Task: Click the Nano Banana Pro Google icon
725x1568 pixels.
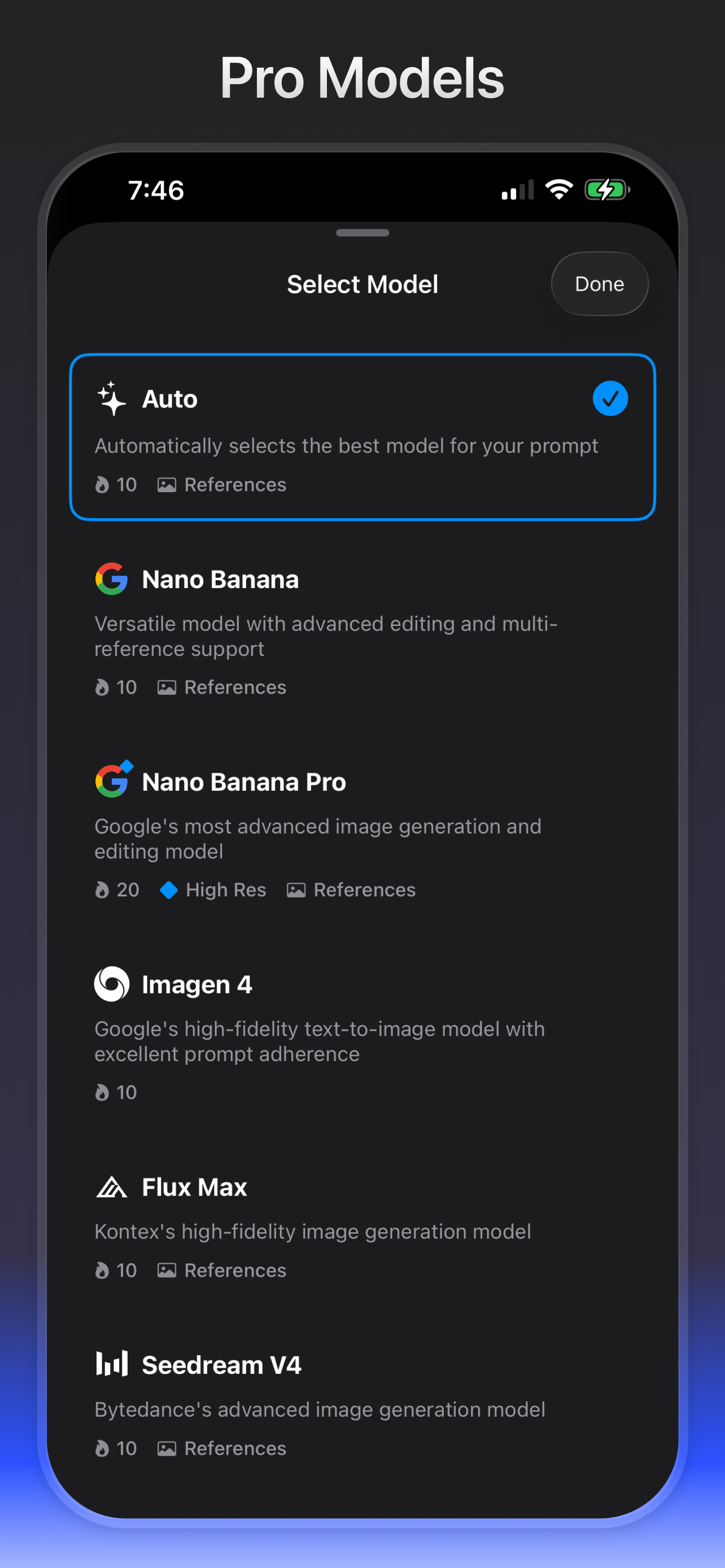Action: click(x=112, y=781)
